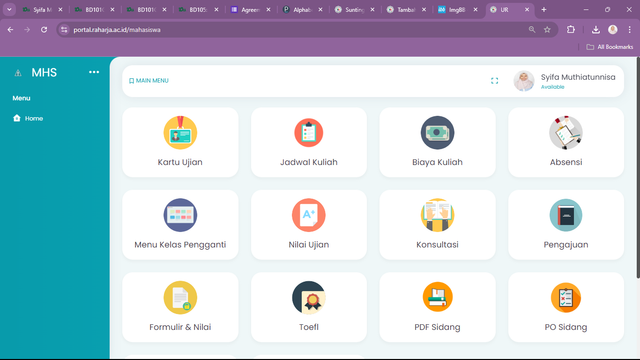Switch to the Syifa M tab

pyautogui.click(x=42, y=9)
